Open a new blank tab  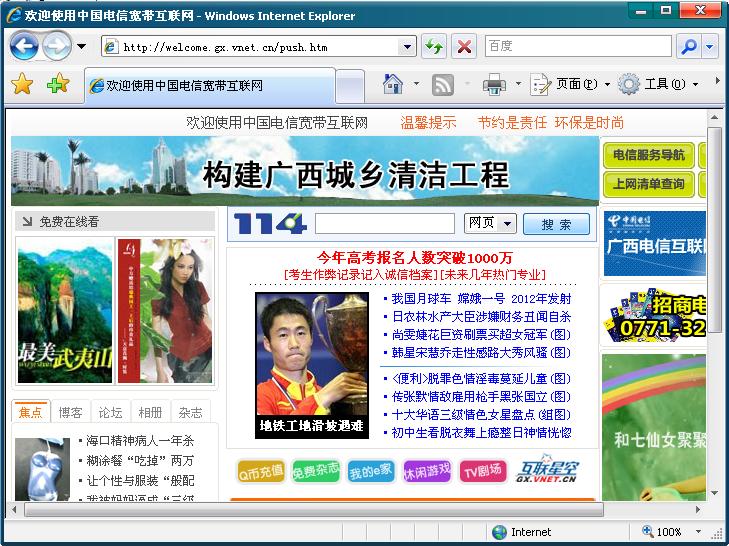(350, 86)
